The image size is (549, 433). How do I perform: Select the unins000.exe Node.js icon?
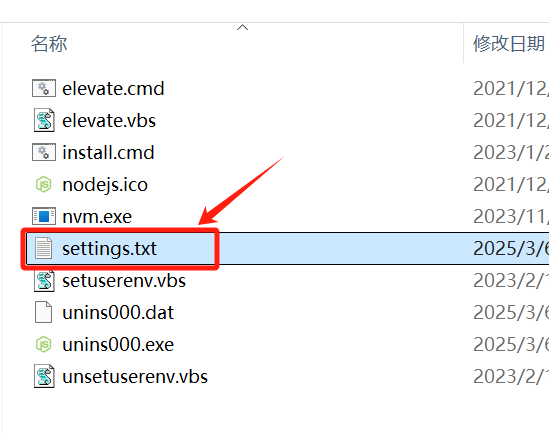pos(44,344)
